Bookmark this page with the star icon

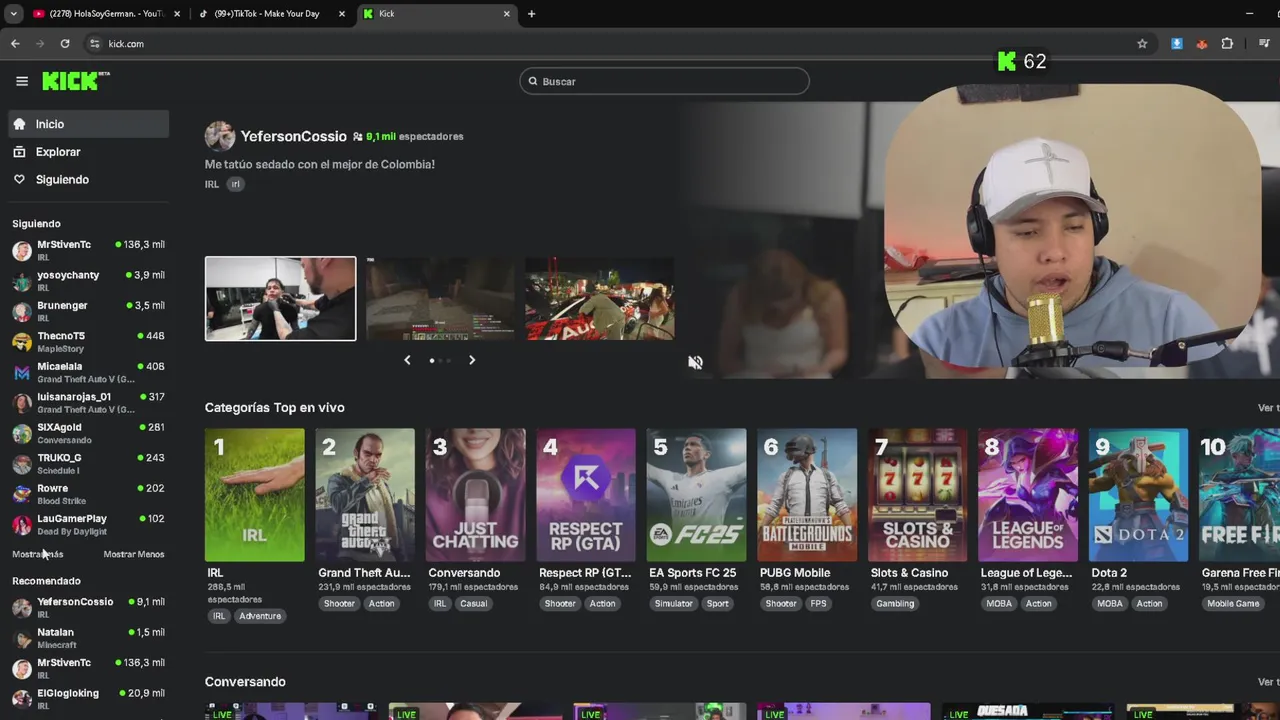[1142, 43]
